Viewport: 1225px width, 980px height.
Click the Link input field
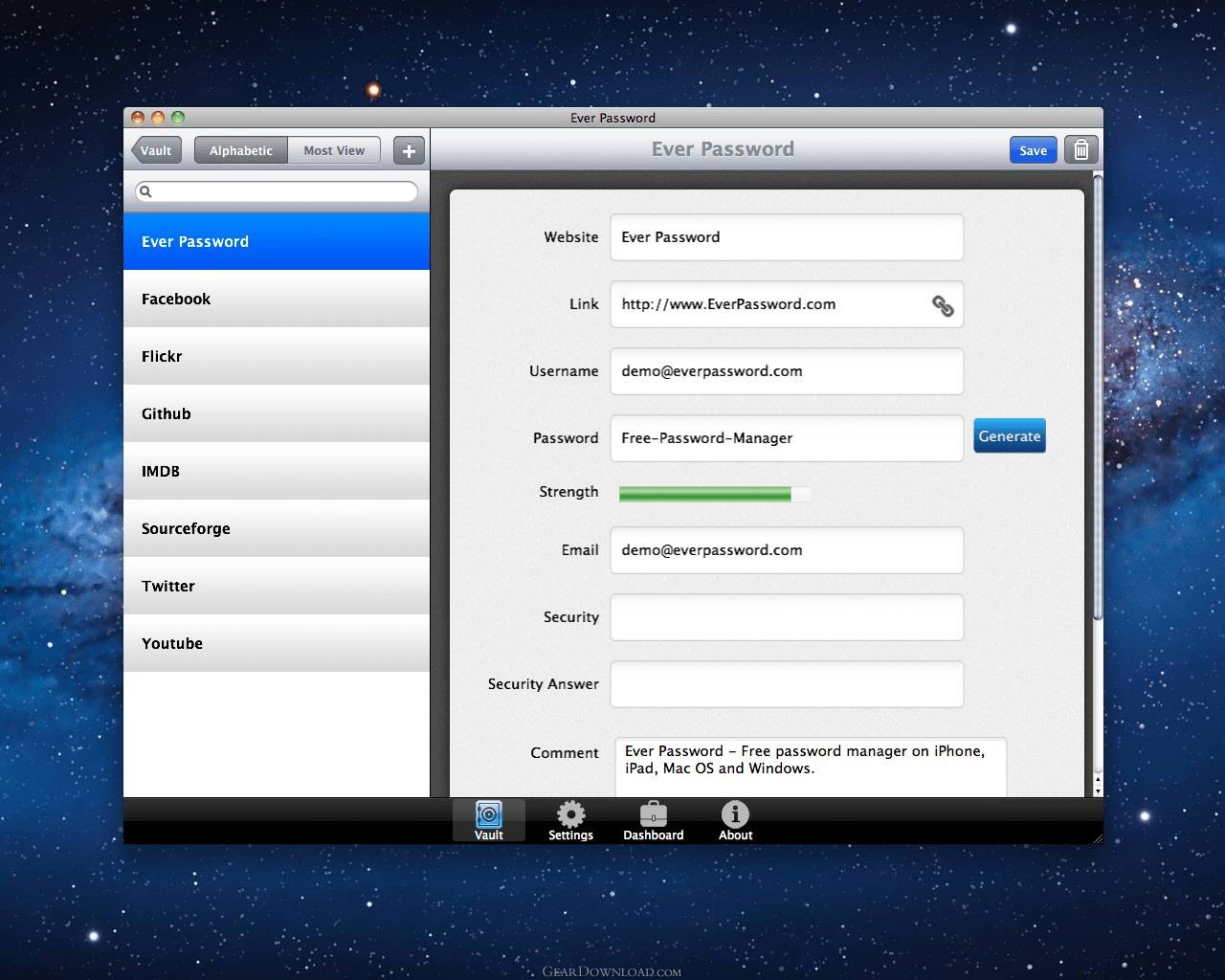pyautogui.click(x=787, y=304)
